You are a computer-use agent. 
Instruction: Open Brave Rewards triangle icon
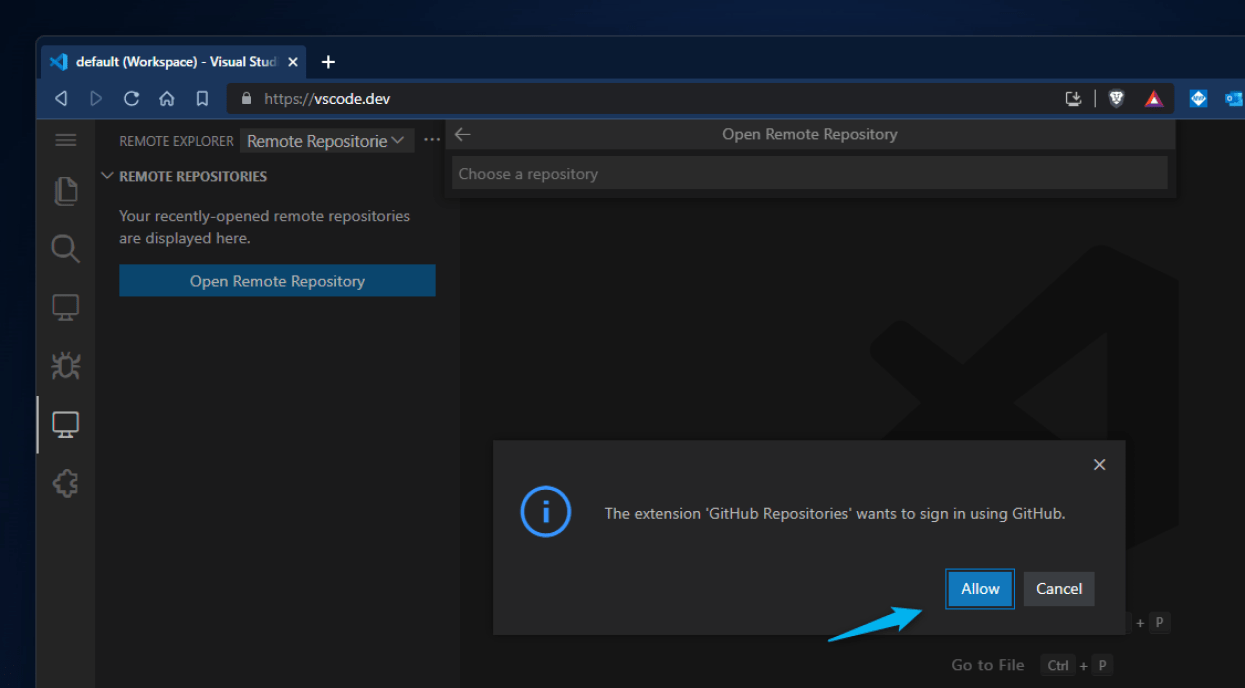click(1154, 98)
